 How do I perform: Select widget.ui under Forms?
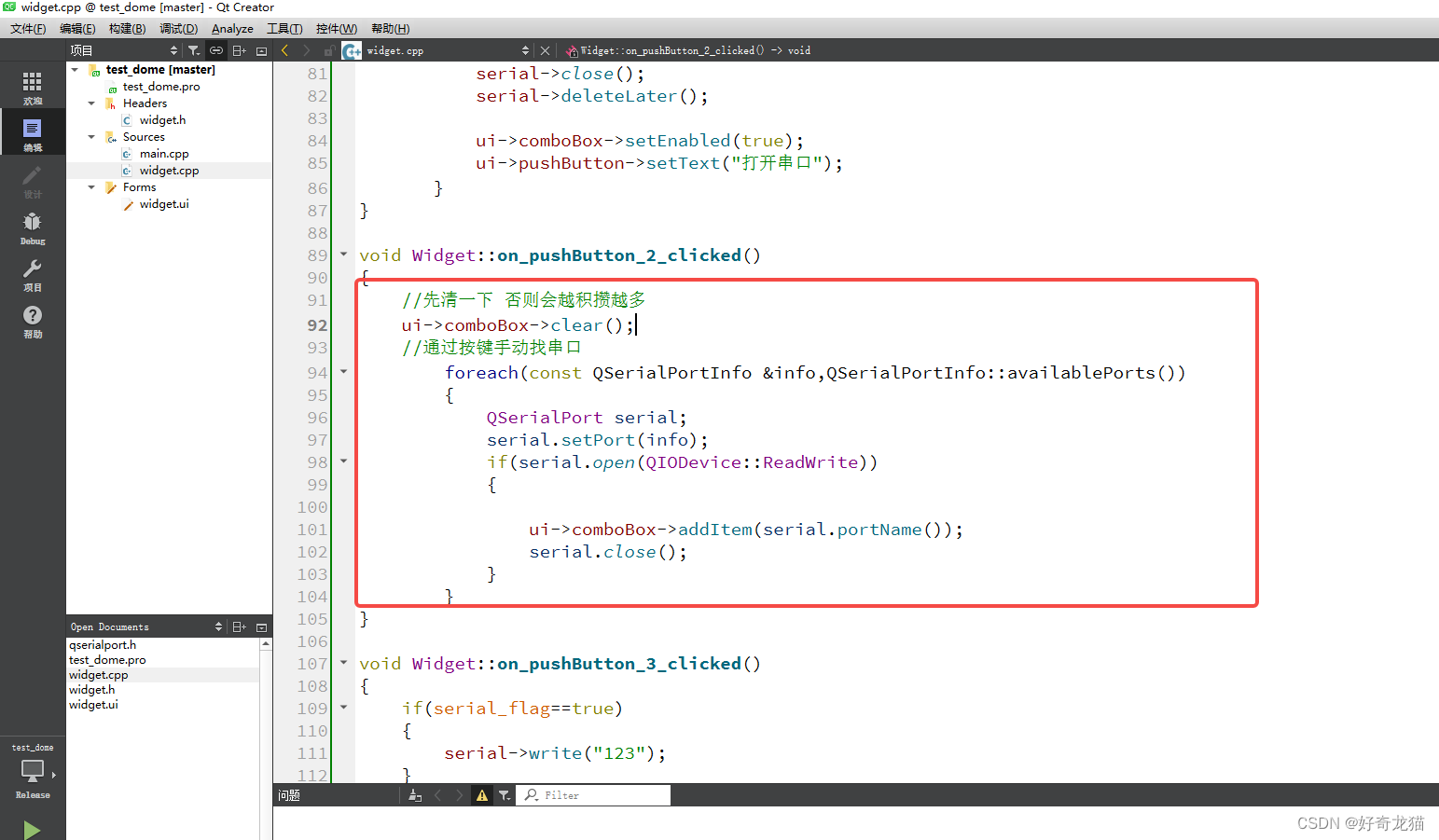click(164, 204)
